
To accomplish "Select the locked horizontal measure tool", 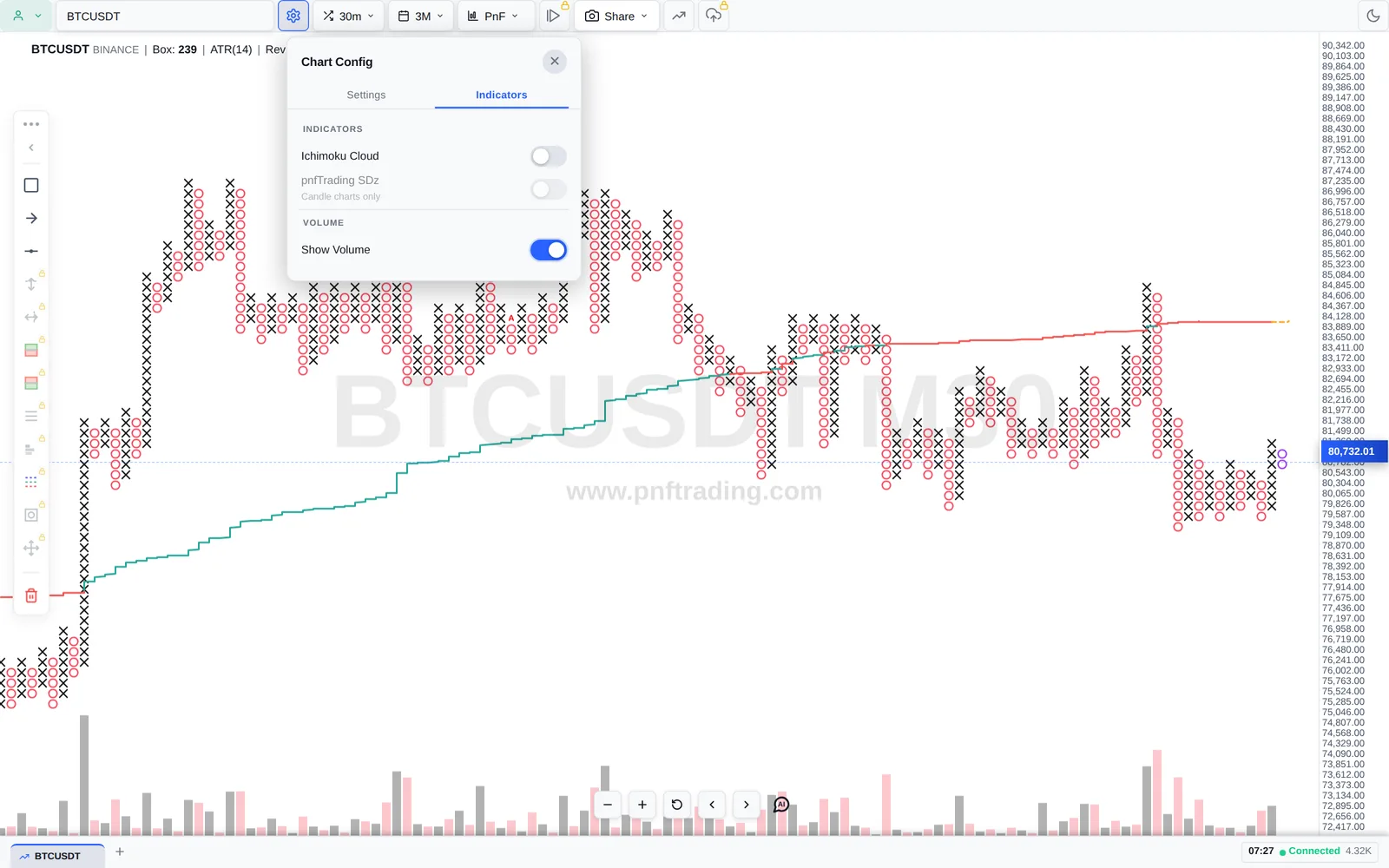I will point(31,317).
